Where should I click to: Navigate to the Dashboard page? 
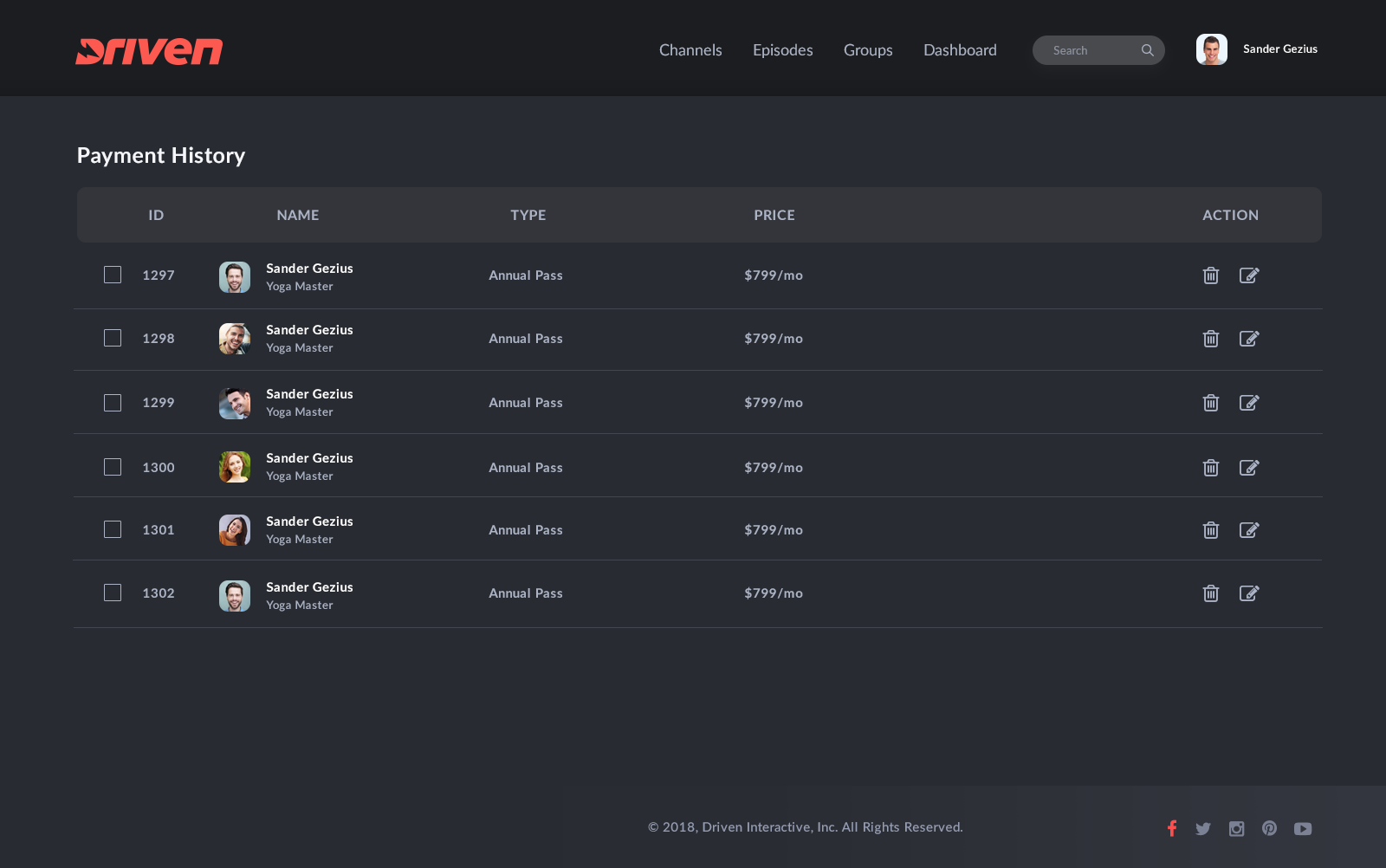960,50
